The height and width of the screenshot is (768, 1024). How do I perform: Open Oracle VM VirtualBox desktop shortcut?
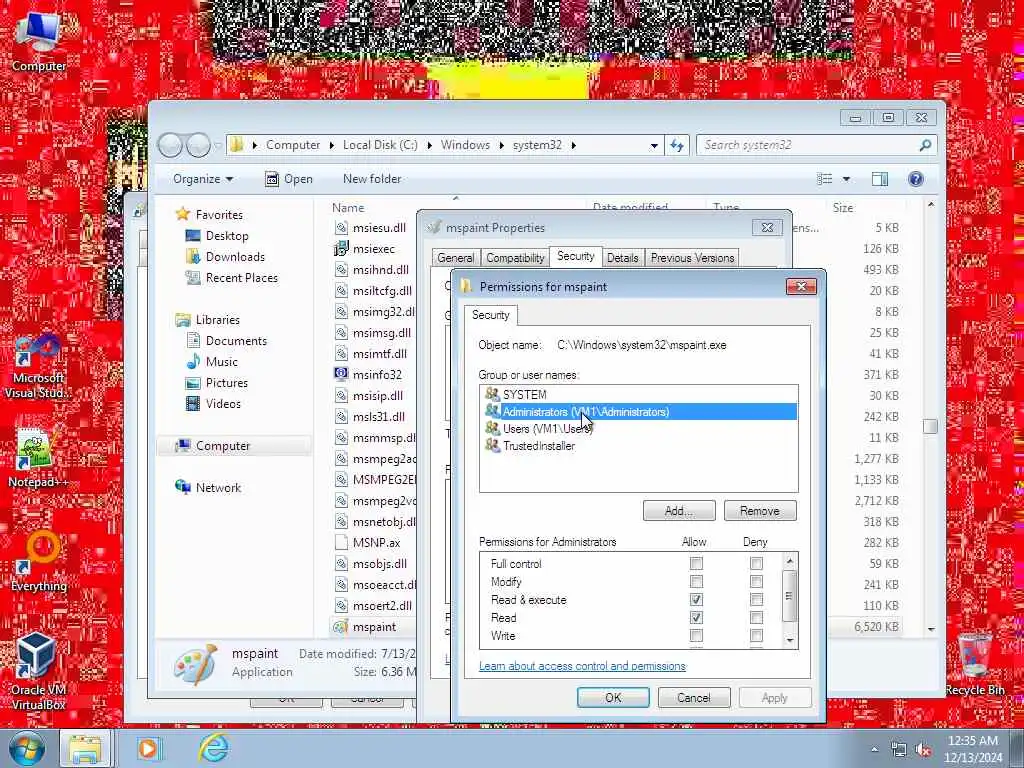(38, 671)
